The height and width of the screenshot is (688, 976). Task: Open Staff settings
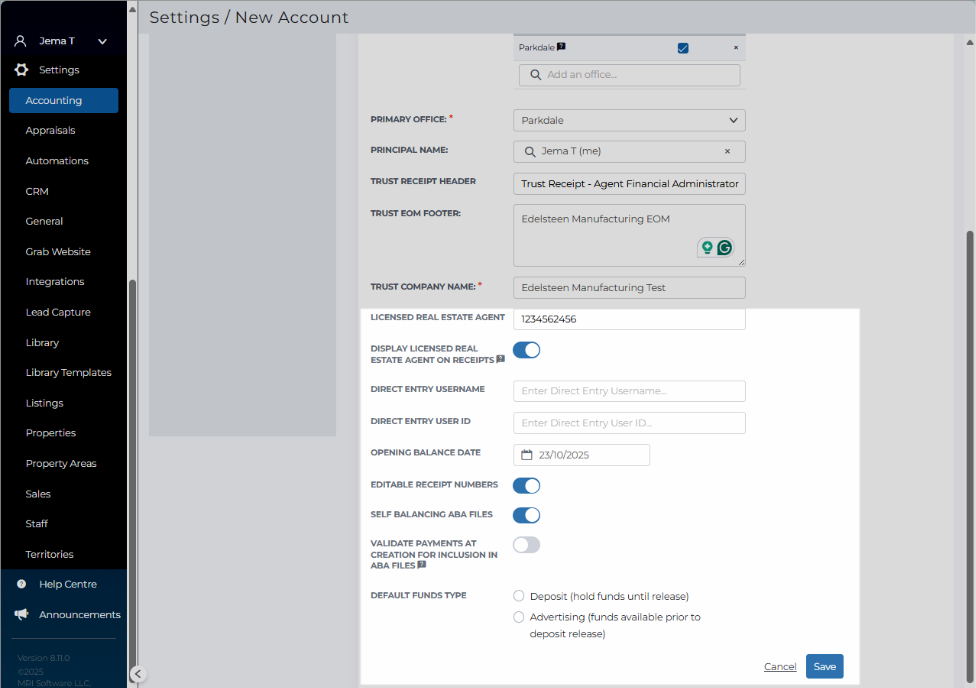37,524
